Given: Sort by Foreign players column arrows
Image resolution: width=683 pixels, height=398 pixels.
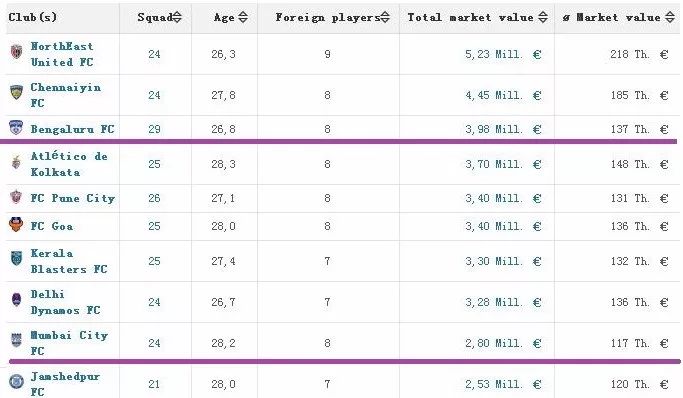Looking at the screenshot, I should click(385, 17).
